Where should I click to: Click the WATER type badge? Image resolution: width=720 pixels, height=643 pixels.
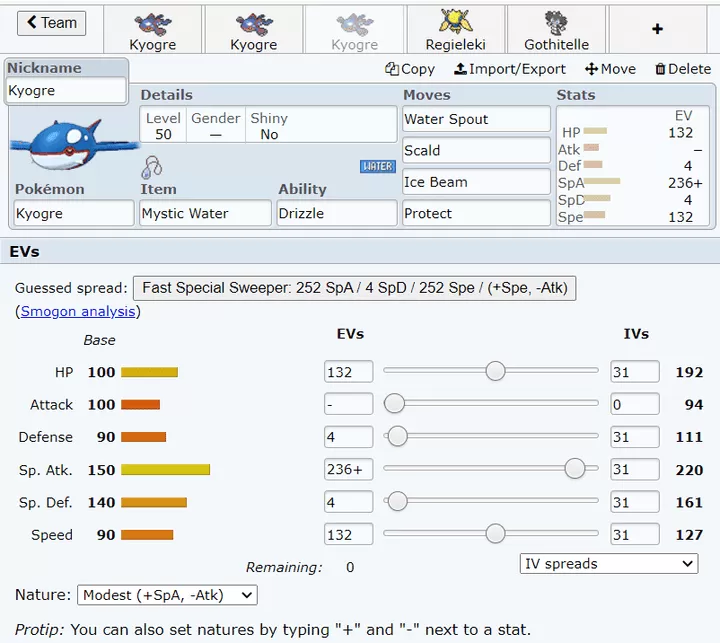[377, 166]
